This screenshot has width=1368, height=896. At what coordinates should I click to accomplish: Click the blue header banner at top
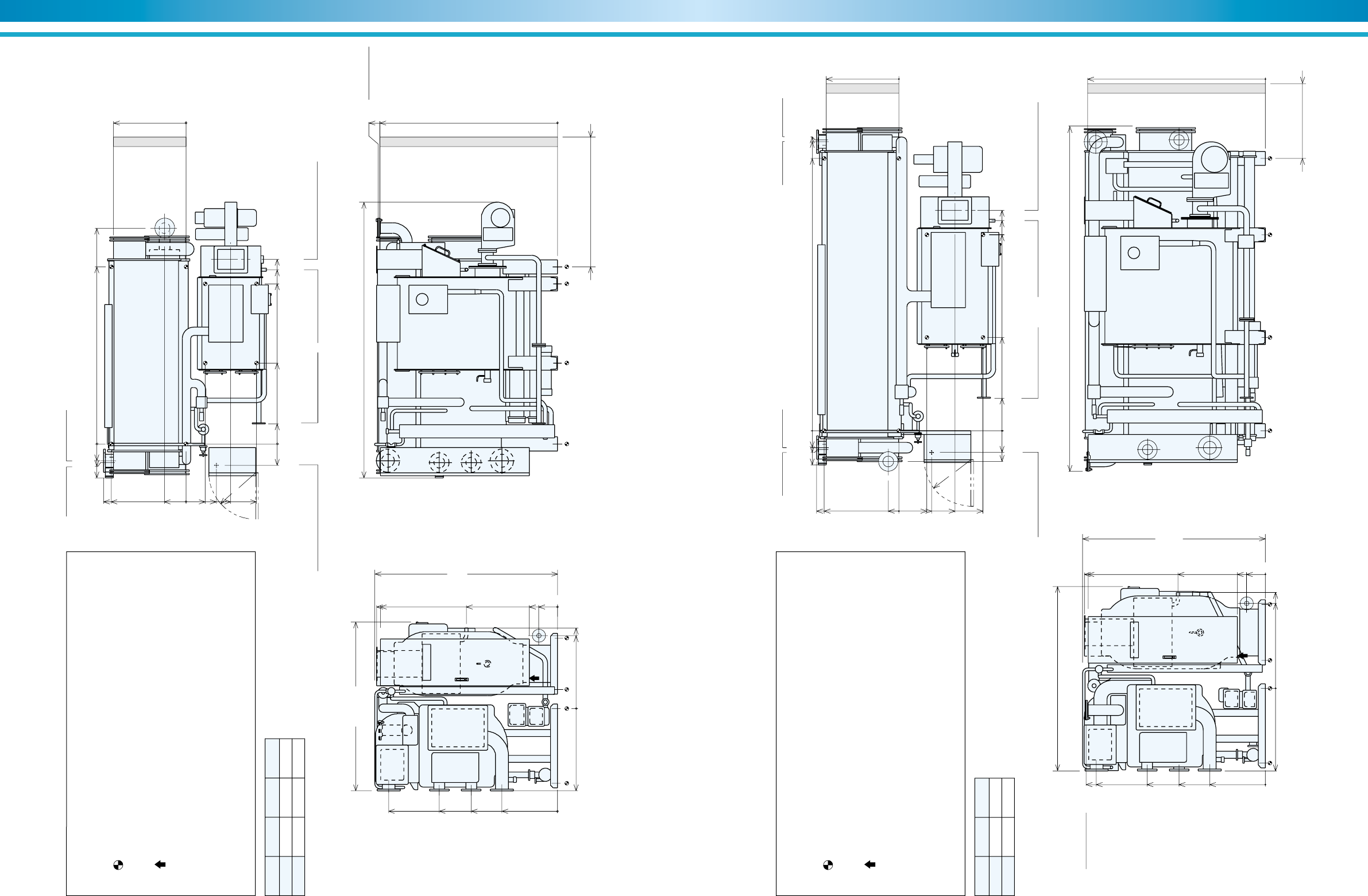tap(684, 10)
